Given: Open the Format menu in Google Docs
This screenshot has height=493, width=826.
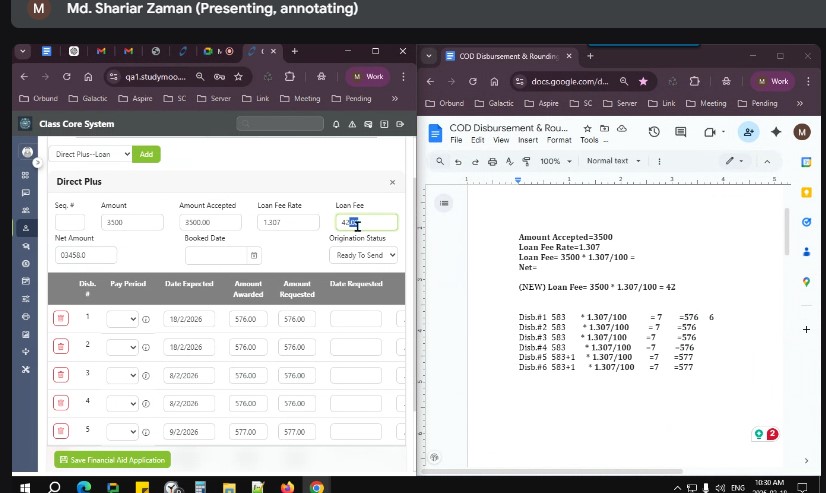Looking at the screenshot, I should click(559, 140).
